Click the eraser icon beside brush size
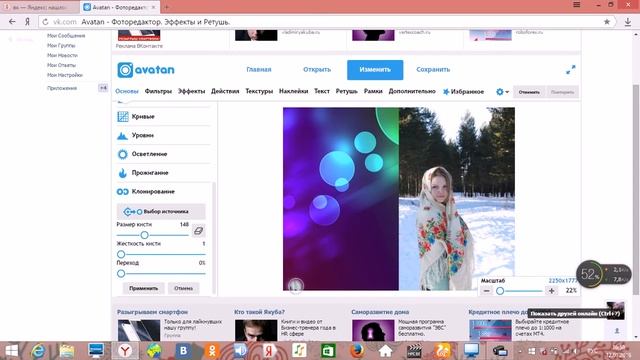This screenshot has height=360, width=640. click(x=198, y=231)
